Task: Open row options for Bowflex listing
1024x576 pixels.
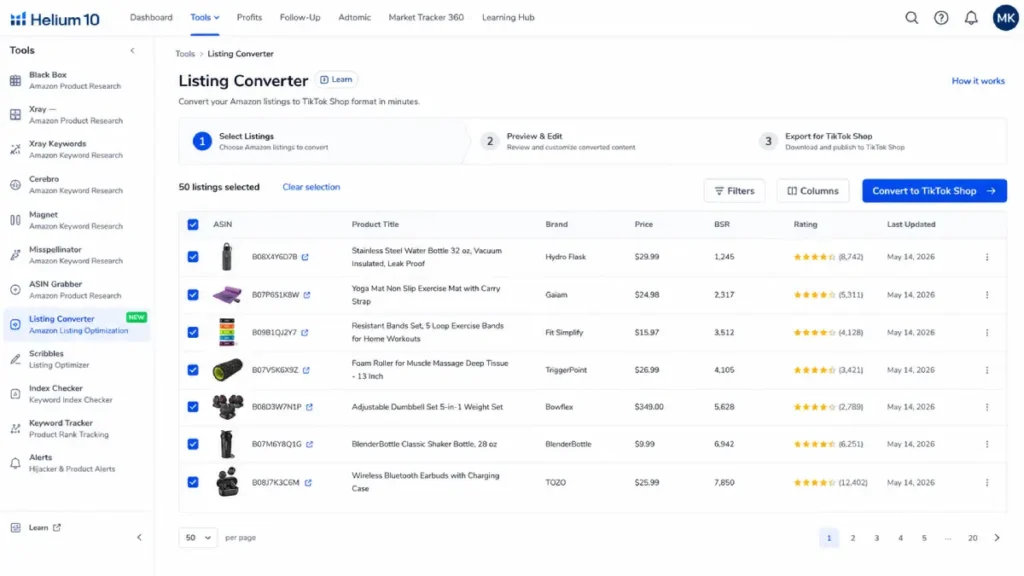Action: click(x=987, y=407)
